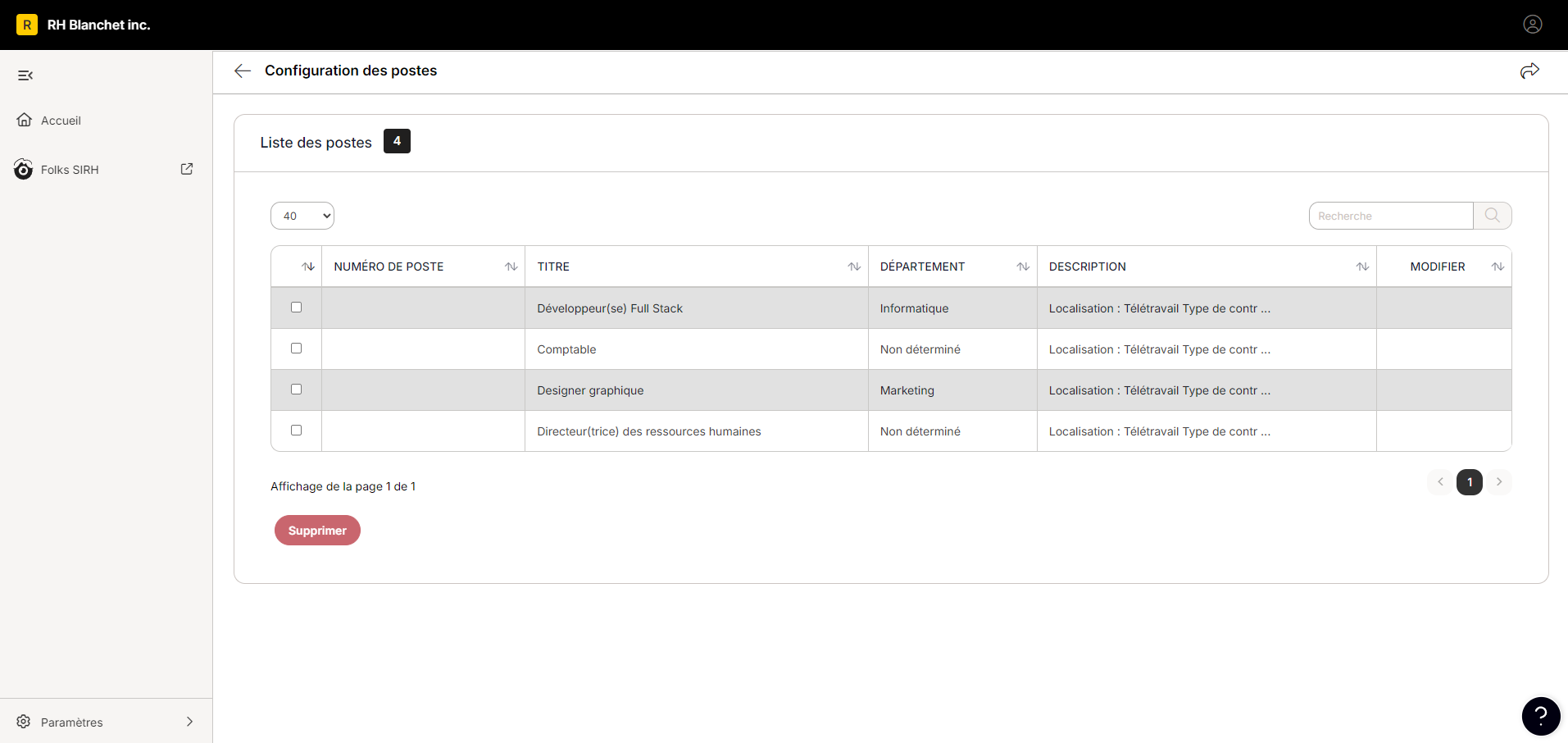Open the rows-per-page dropdown showing 40
This screenshot has width=1568, height=743.
(302, 216)
